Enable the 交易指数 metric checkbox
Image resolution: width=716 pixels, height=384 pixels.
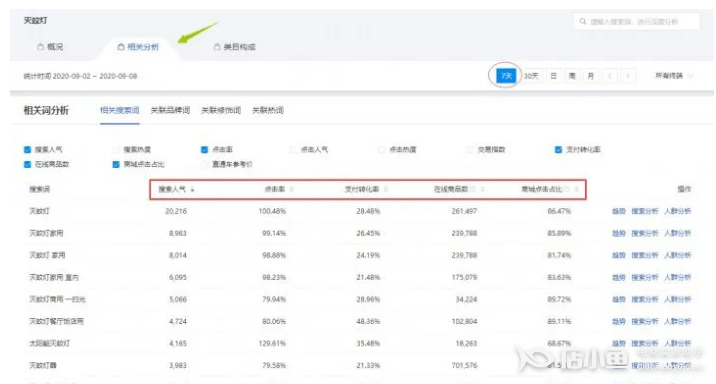pyautogui.click(x=470, y=150)
